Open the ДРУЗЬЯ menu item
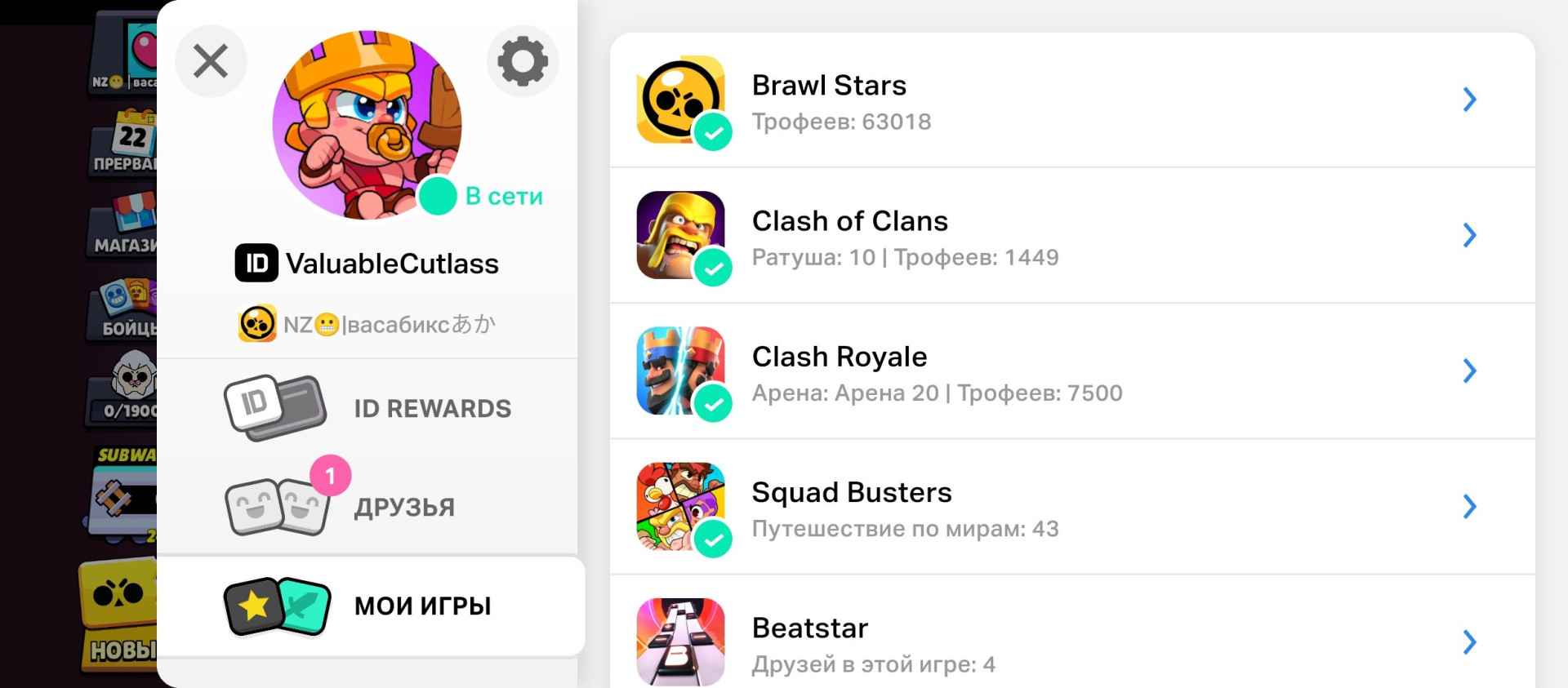Screen dimensions: 1568x688 [367, 507]
